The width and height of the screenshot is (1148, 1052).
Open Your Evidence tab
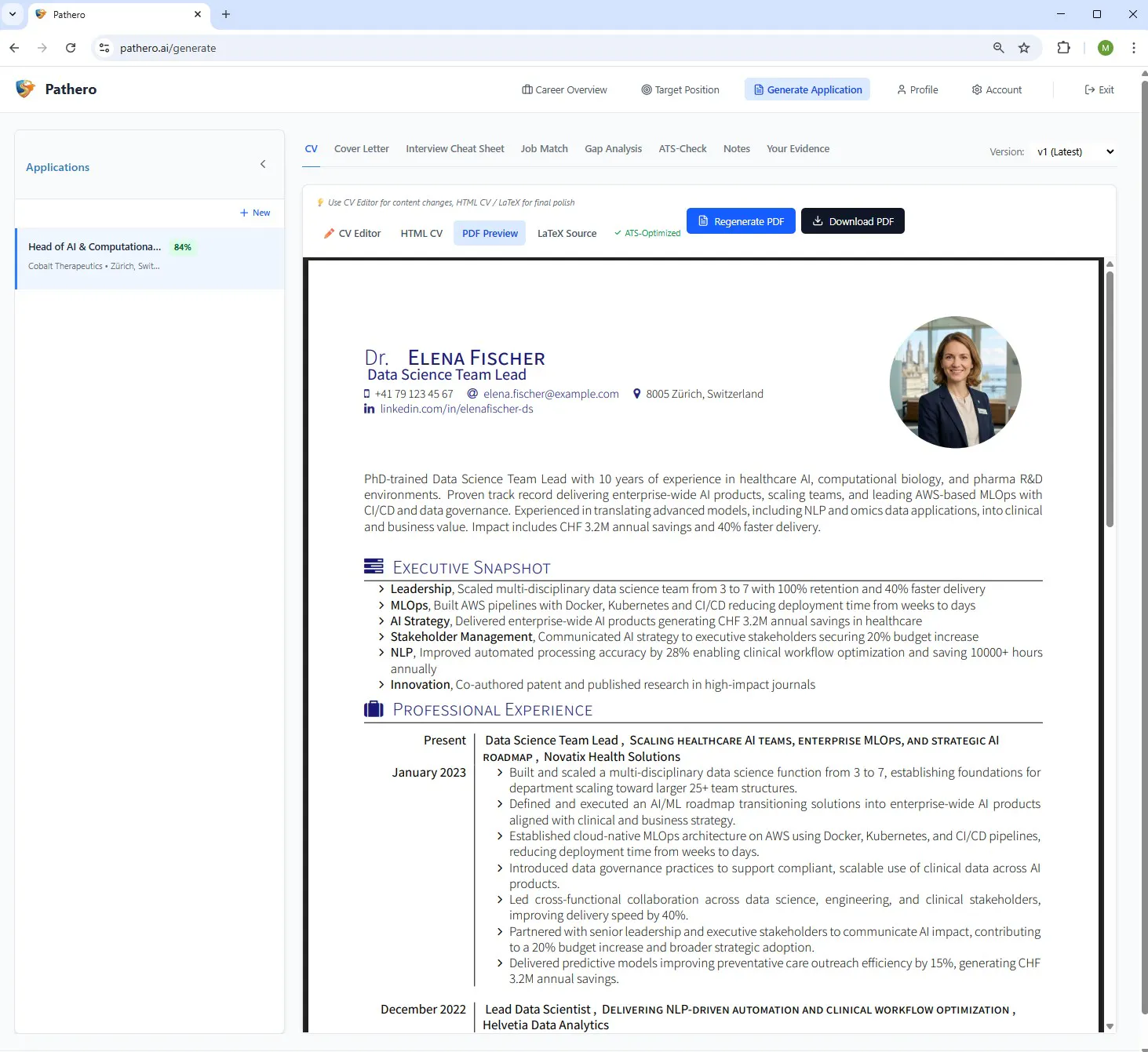point(798,149)
